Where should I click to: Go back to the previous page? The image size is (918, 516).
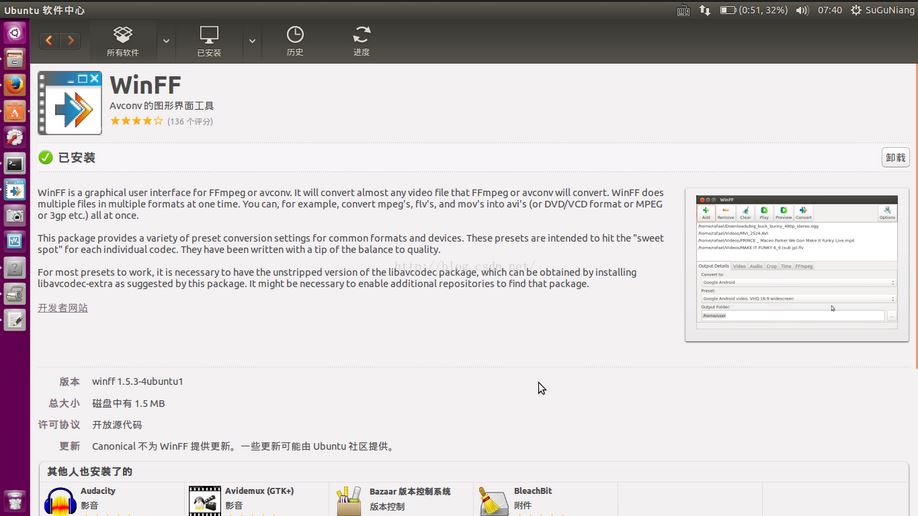click(x=49, y=40)
